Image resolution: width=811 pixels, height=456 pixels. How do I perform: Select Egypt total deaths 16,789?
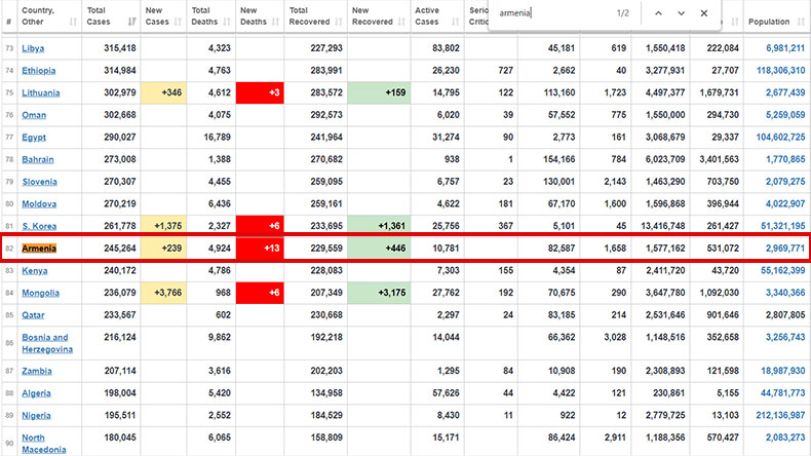[217, 137]
